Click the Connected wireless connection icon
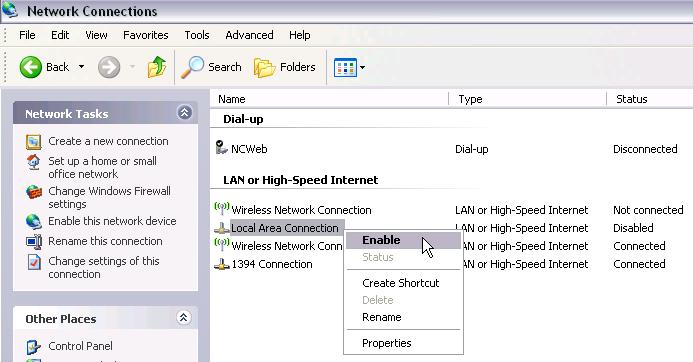Viewport: 693px width, 362px height. [x=221, y=244]
